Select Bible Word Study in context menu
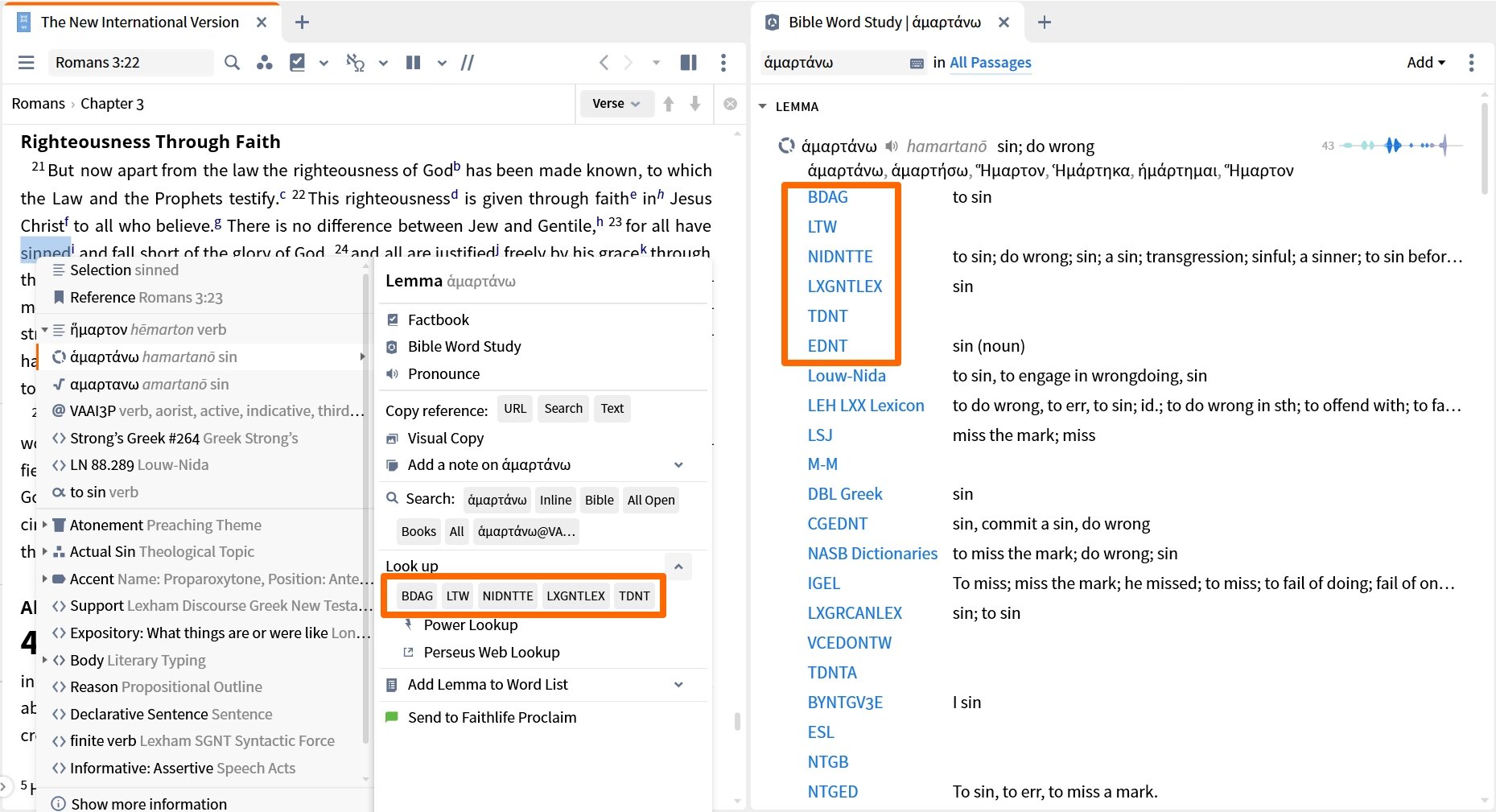Image resolution: width=1496 pixels, height=812 pixels. click(464, 346)
